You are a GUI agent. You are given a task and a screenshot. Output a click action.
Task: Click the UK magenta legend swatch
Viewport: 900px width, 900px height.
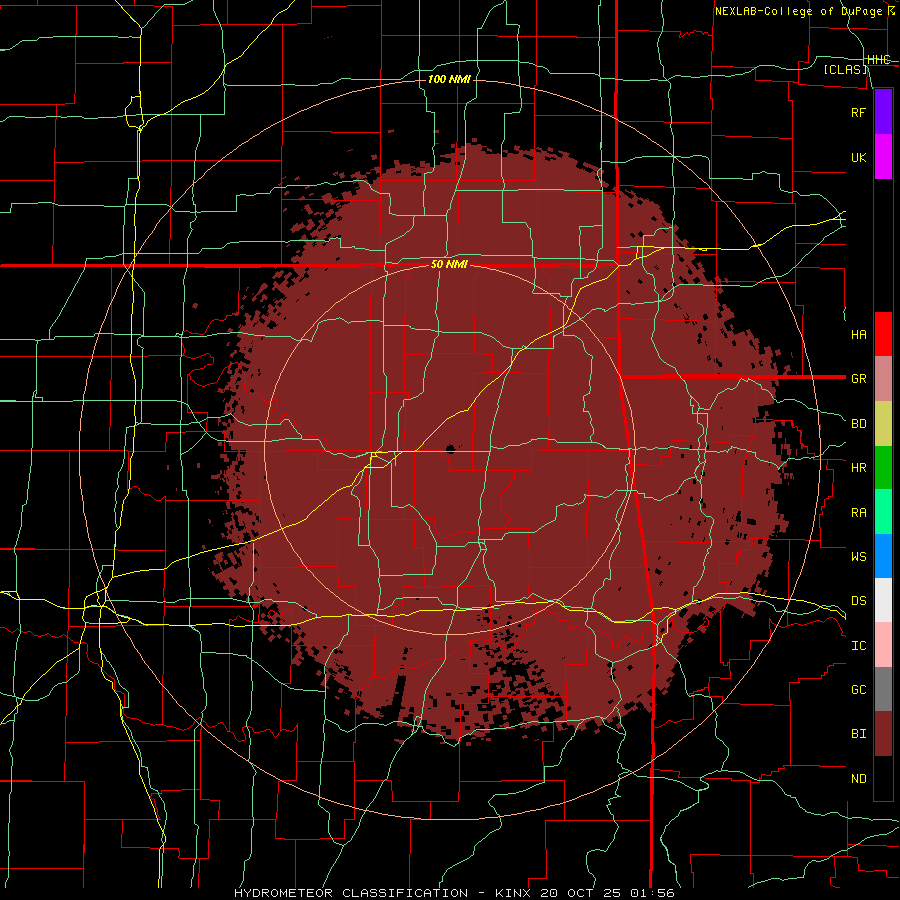883,157
